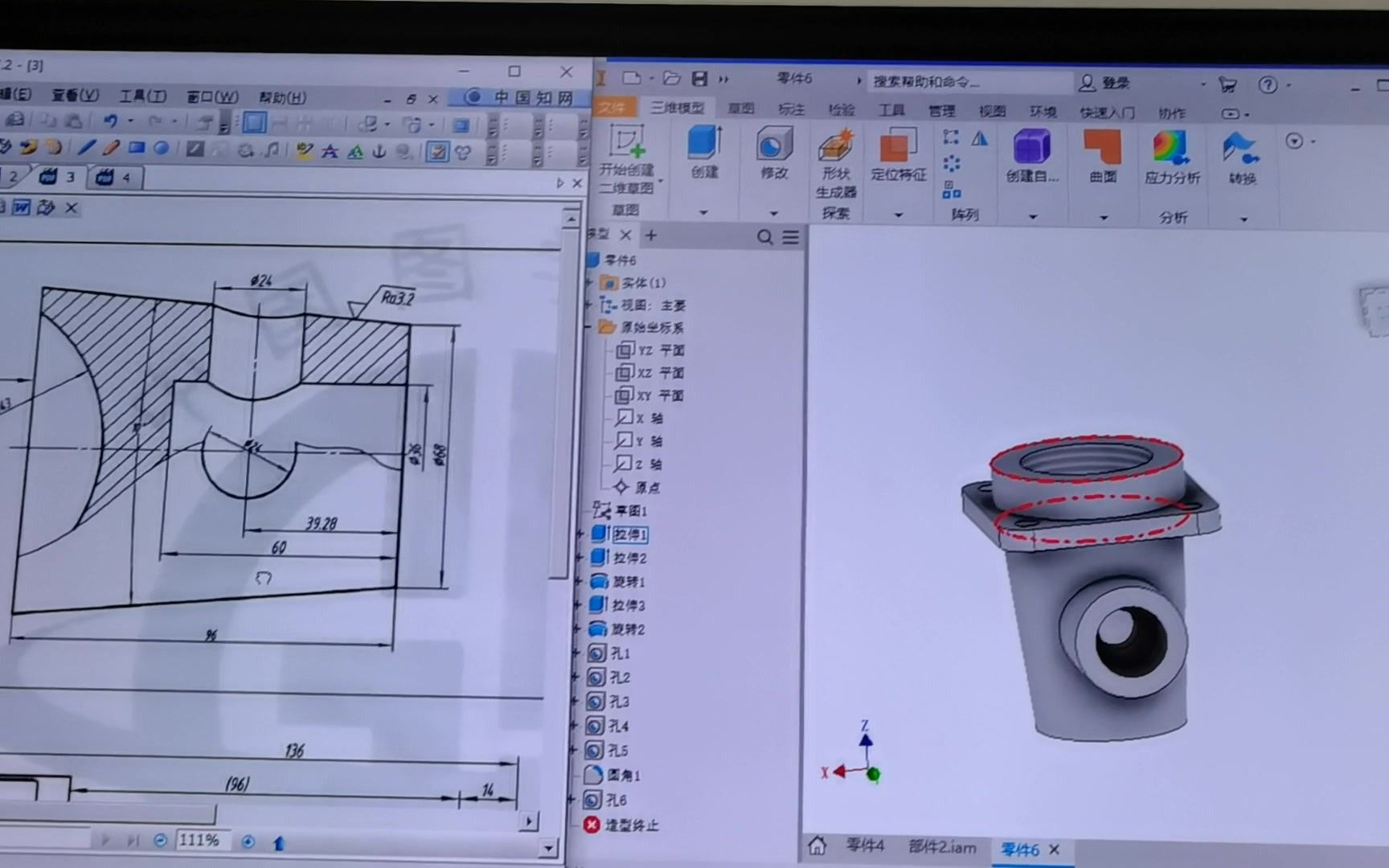Screen dimensions: 1389x868
Task: Select the blue rectangle tool in left viewer
Action: (x=137, y=148)
